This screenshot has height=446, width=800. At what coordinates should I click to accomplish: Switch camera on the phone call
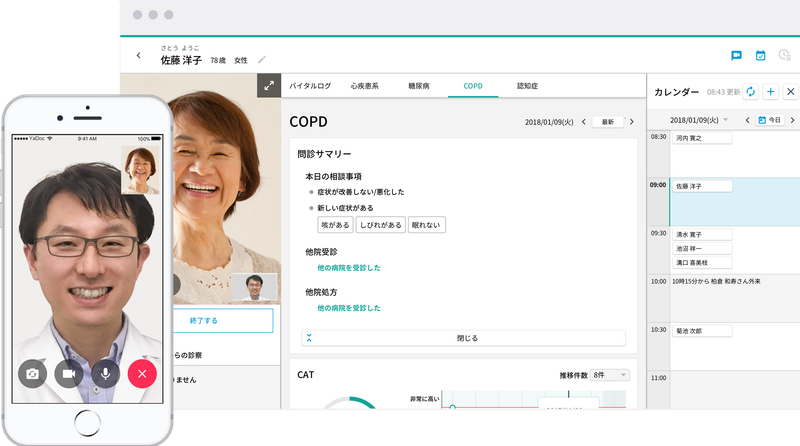pos(32,374)
